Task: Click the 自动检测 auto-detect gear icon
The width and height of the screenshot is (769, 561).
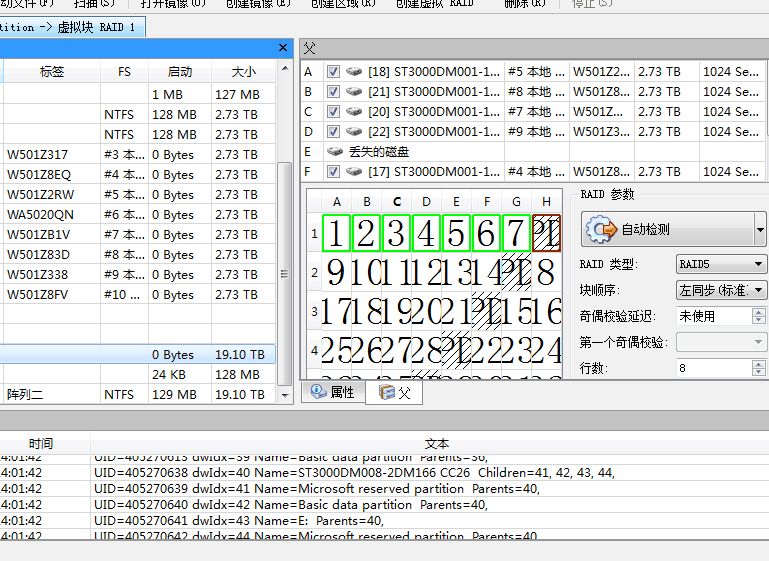Action: [x=603, y=229]
